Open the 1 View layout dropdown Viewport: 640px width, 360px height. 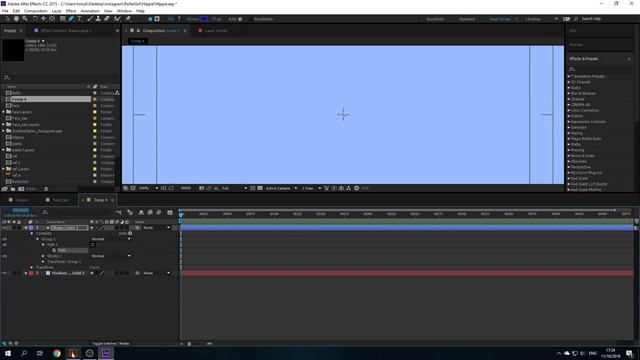(x=311, y=188)
